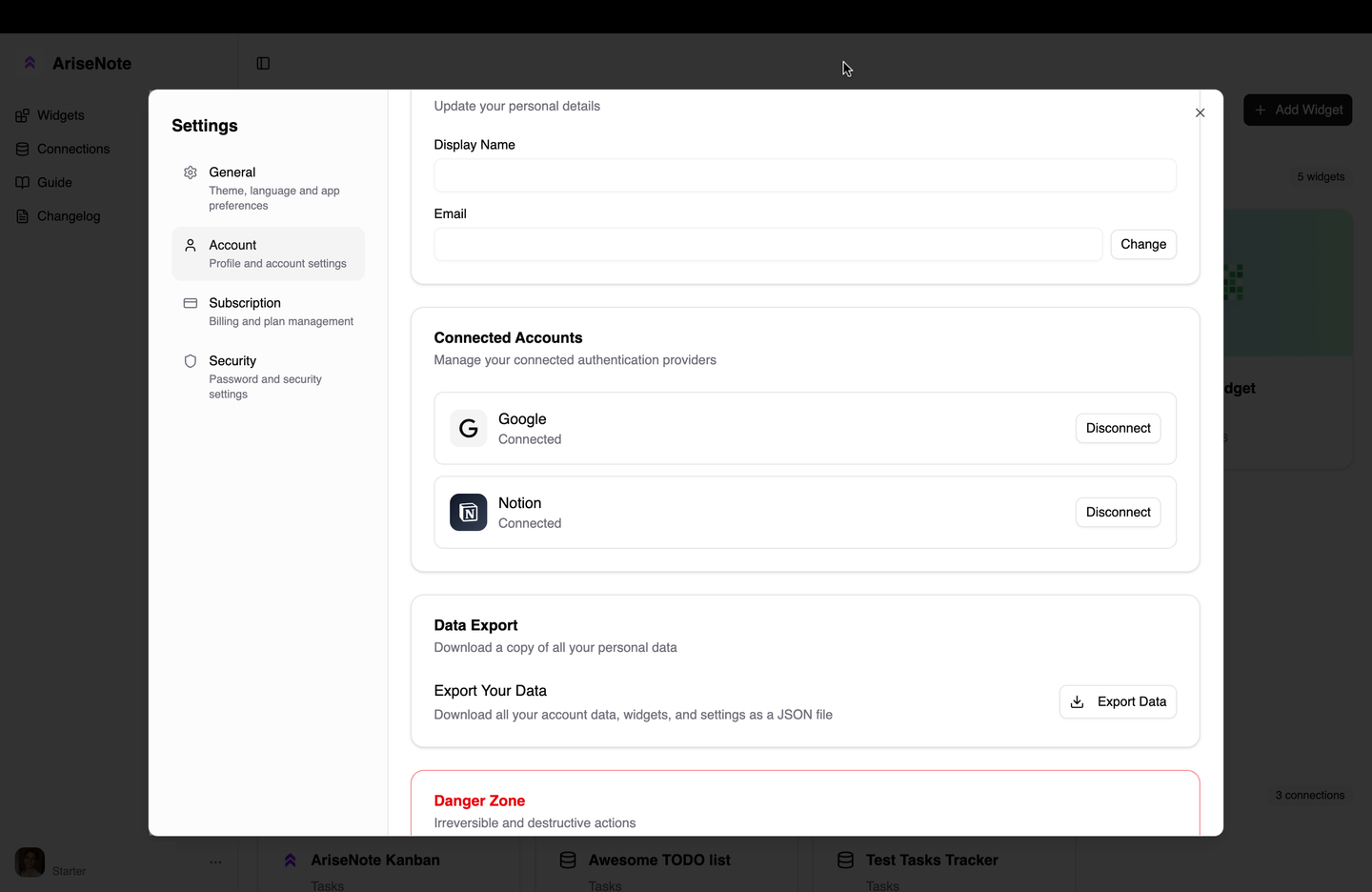The height and width of the screenshot is (892, 1372).
Task: Click the Account person icon
Action: 191,245
